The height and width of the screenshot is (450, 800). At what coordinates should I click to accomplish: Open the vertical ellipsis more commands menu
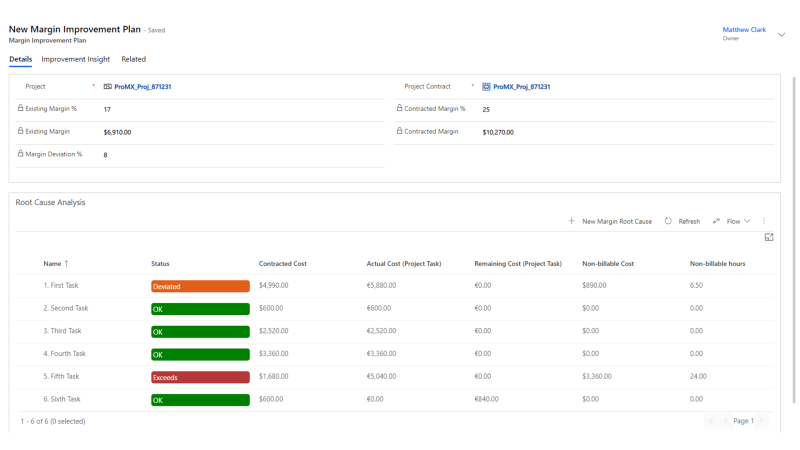764,221
